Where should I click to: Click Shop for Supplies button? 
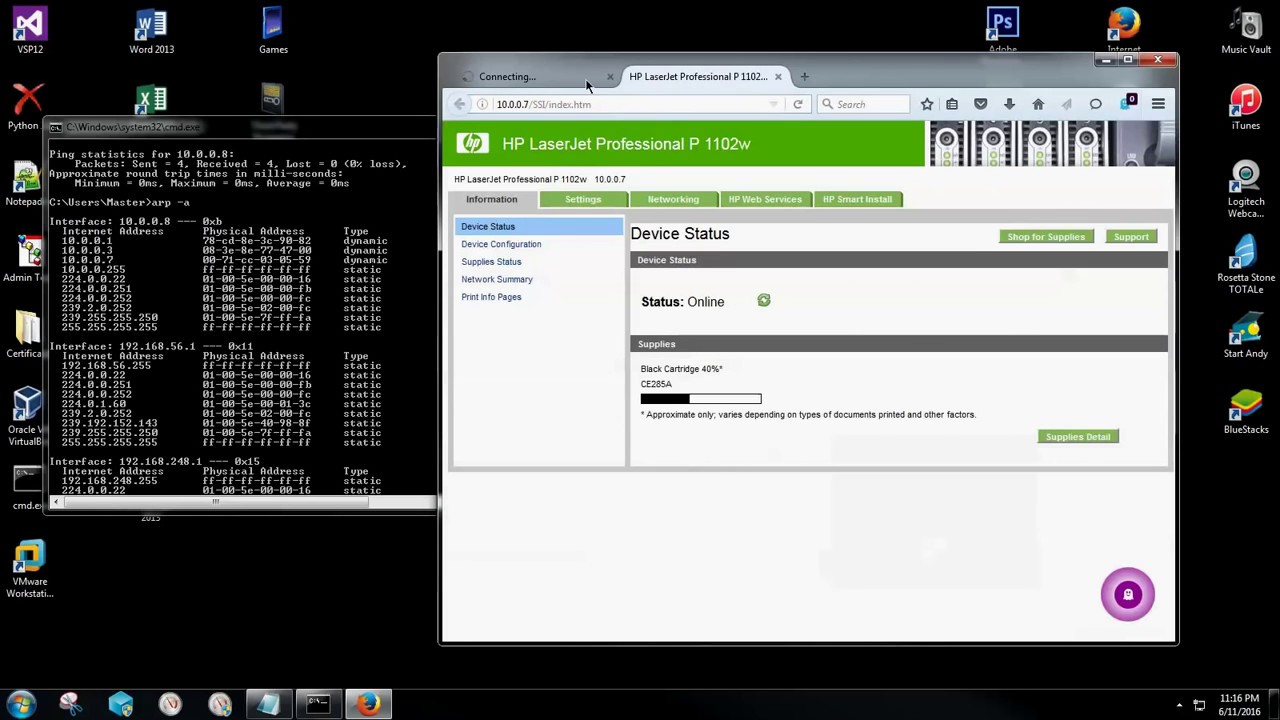tap(1046, 237)
